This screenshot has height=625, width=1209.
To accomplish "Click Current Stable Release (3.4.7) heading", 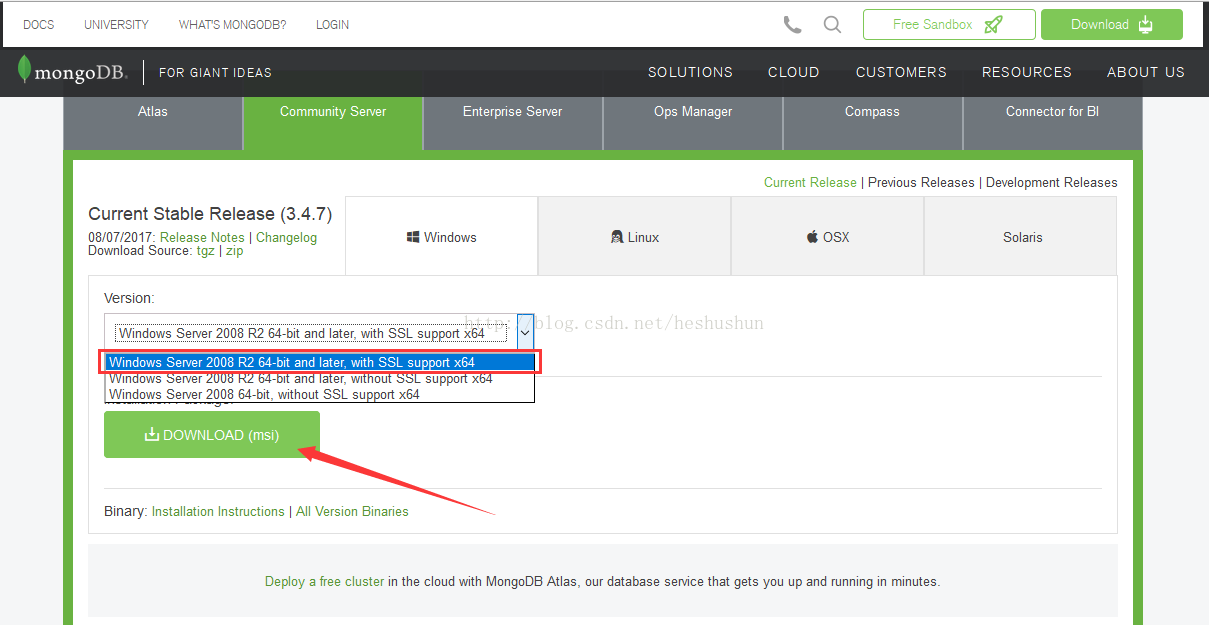I will coord(210,214).
